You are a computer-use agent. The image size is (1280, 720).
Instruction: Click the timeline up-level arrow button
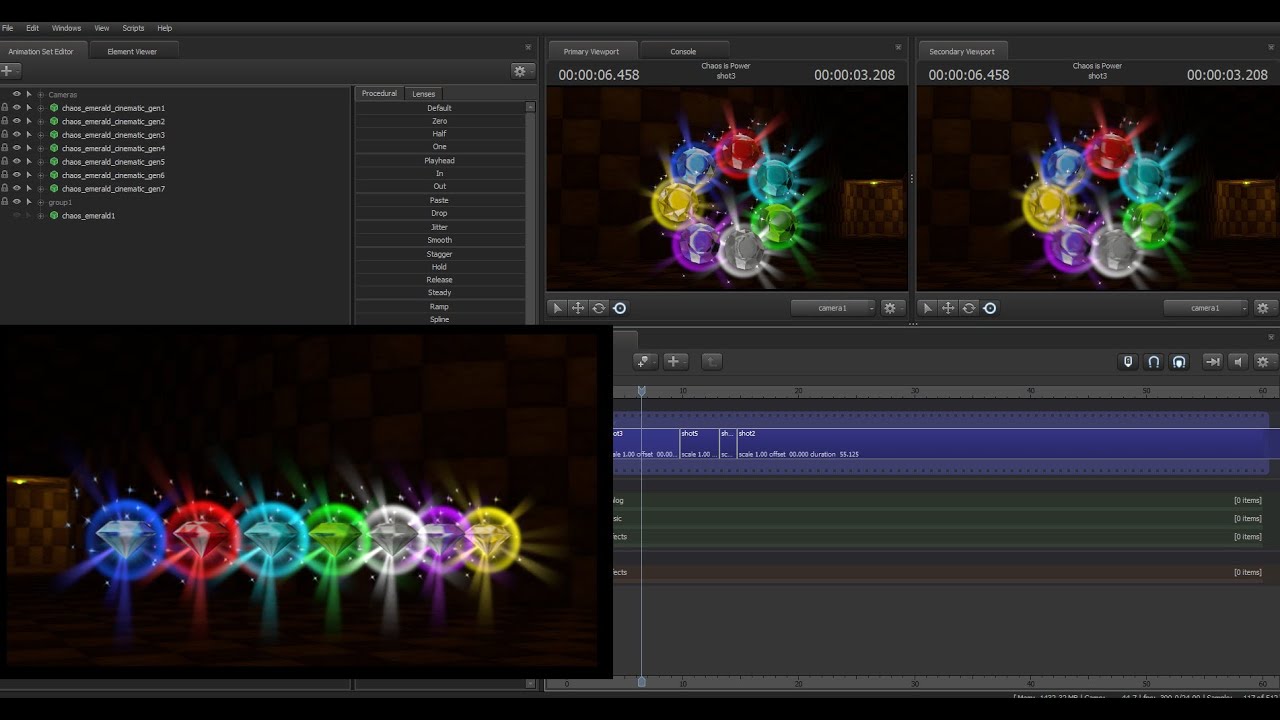click(711, 361)
